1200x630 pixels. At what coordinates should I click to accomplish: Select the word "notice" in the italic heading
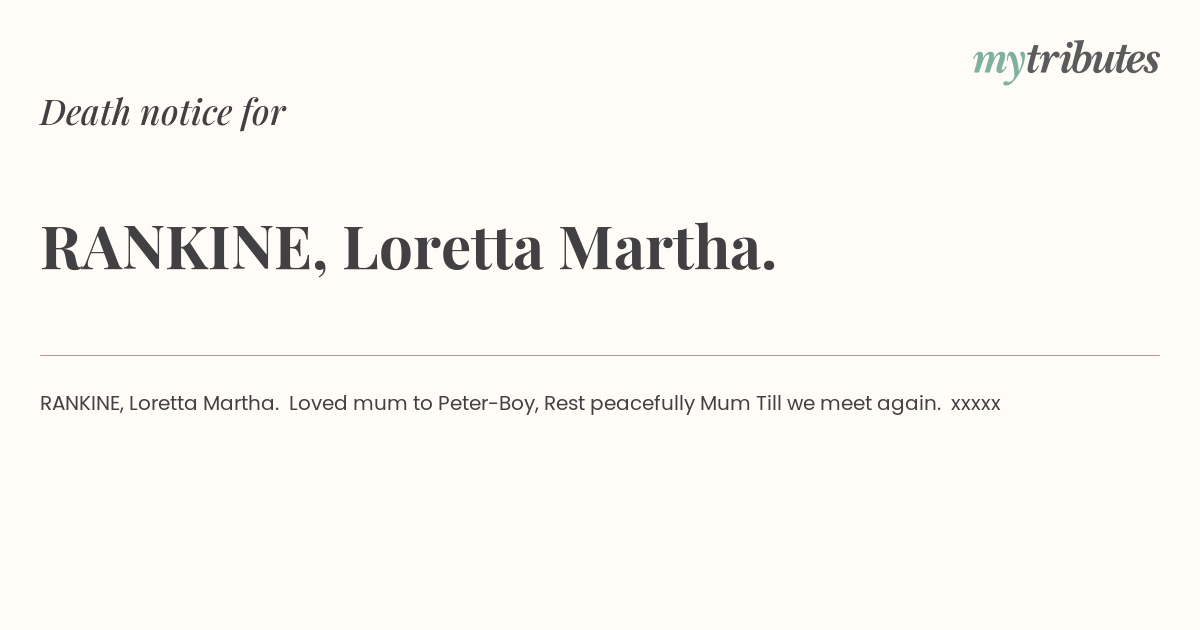[186, 113]
